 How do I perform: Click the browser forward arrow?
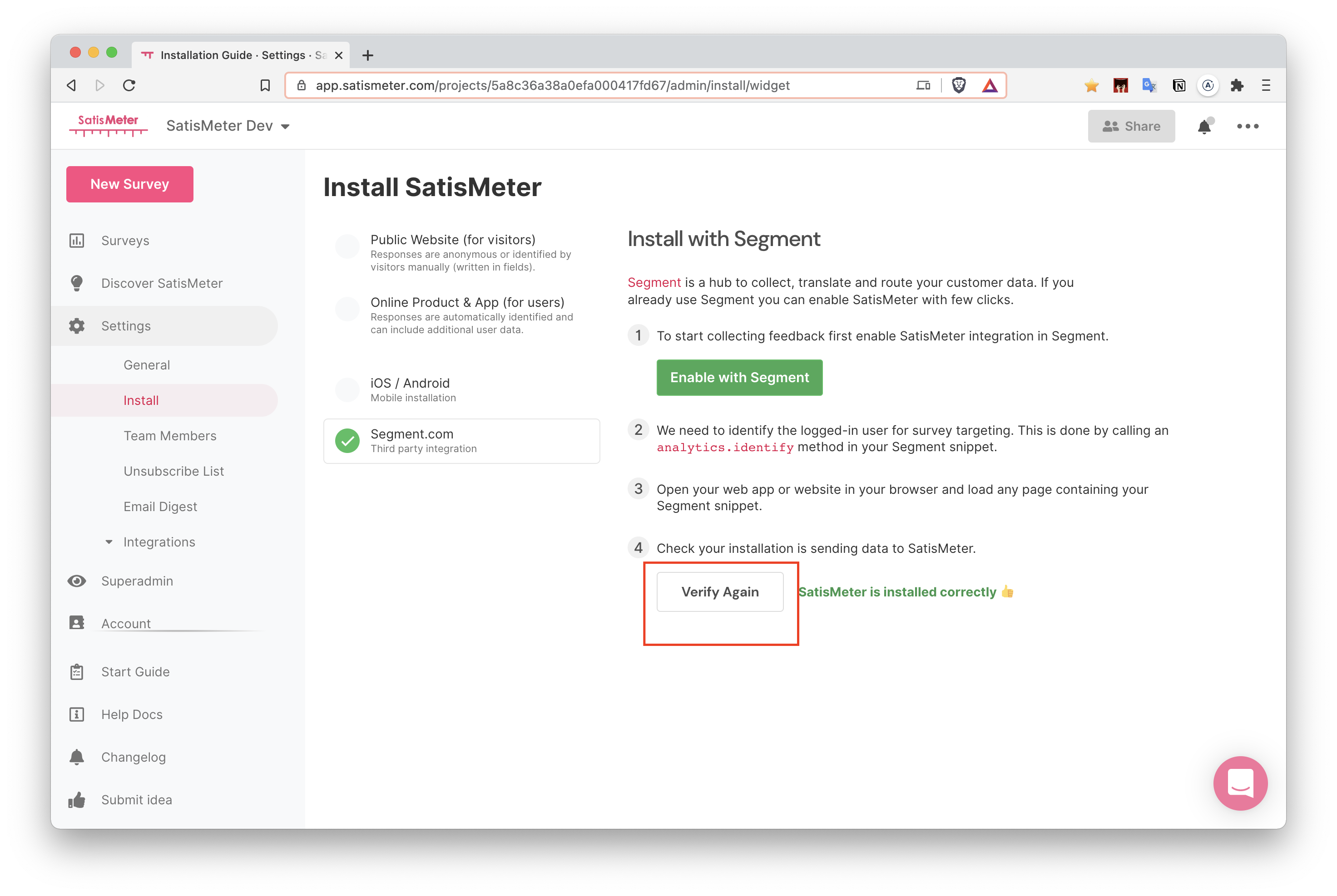(x=100, y=85)
